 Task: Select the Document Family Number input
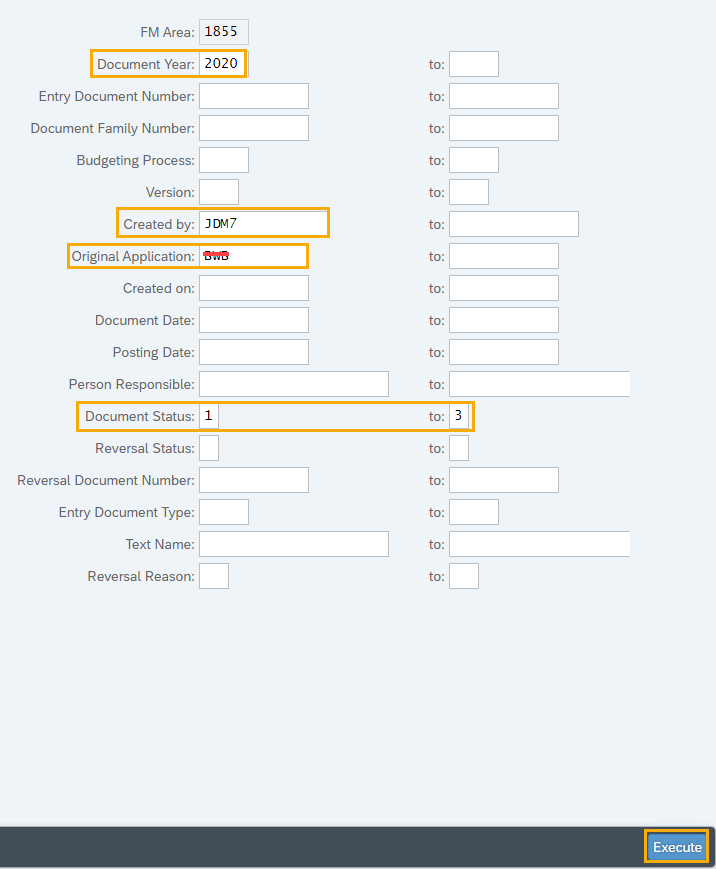[x=253, y=127]
